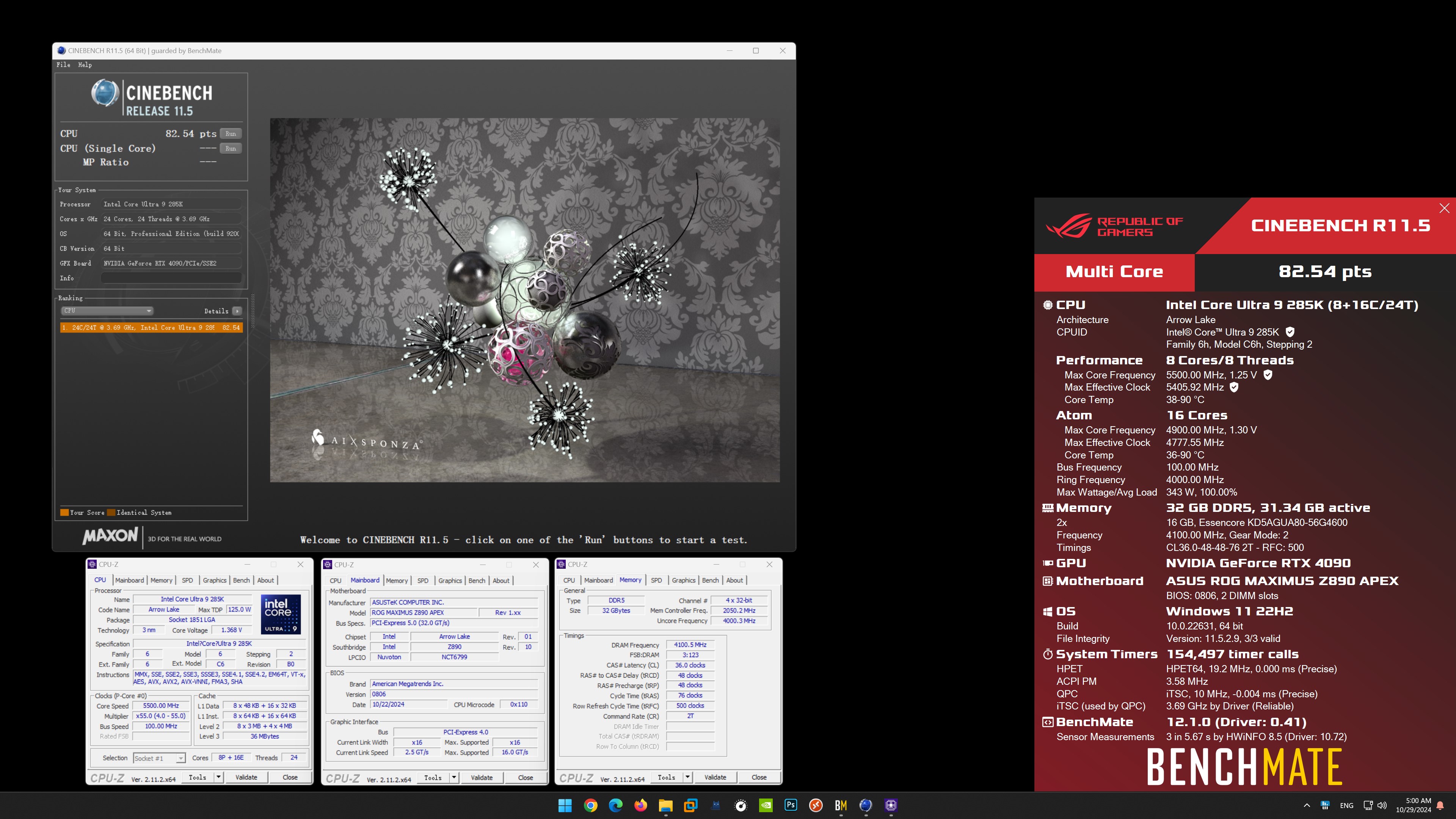Open Photoshop from the taskbar
Viewport: 1456px width, 819px height.
pyautogui.click(x=791, y=805)
